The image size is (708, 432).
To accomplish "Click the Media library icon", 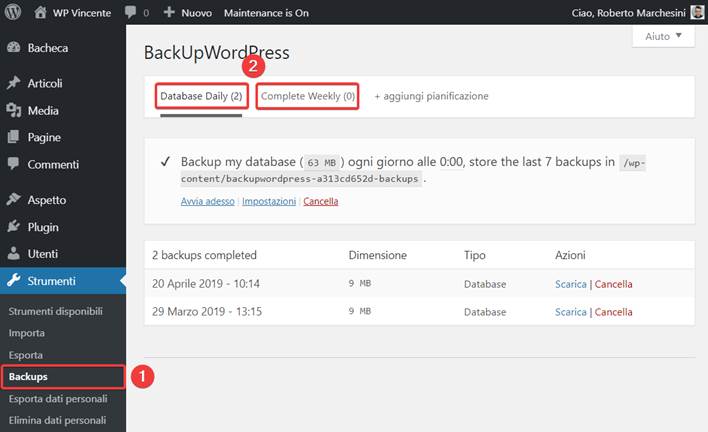I will coord(14,110).
